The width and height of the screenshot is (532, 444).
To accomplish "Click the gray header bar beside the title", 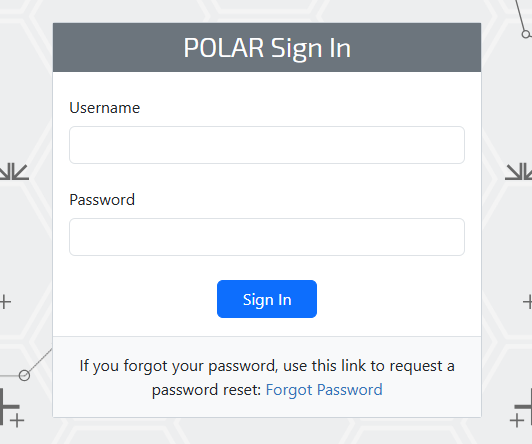I will 416,47.
